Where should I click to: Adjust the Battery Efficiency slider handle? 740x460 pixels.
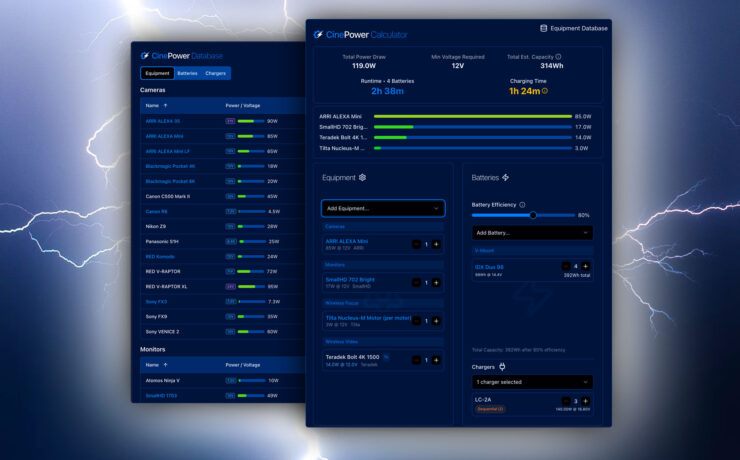[533, 215]
